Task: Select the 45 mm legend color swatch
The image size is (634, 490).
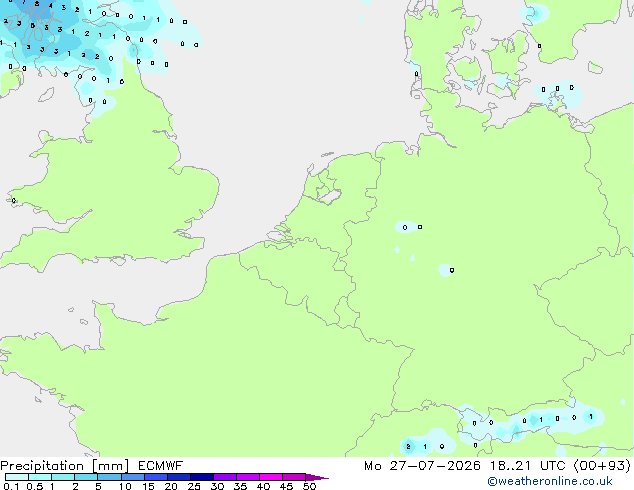Action: click(x=294, y=477)
